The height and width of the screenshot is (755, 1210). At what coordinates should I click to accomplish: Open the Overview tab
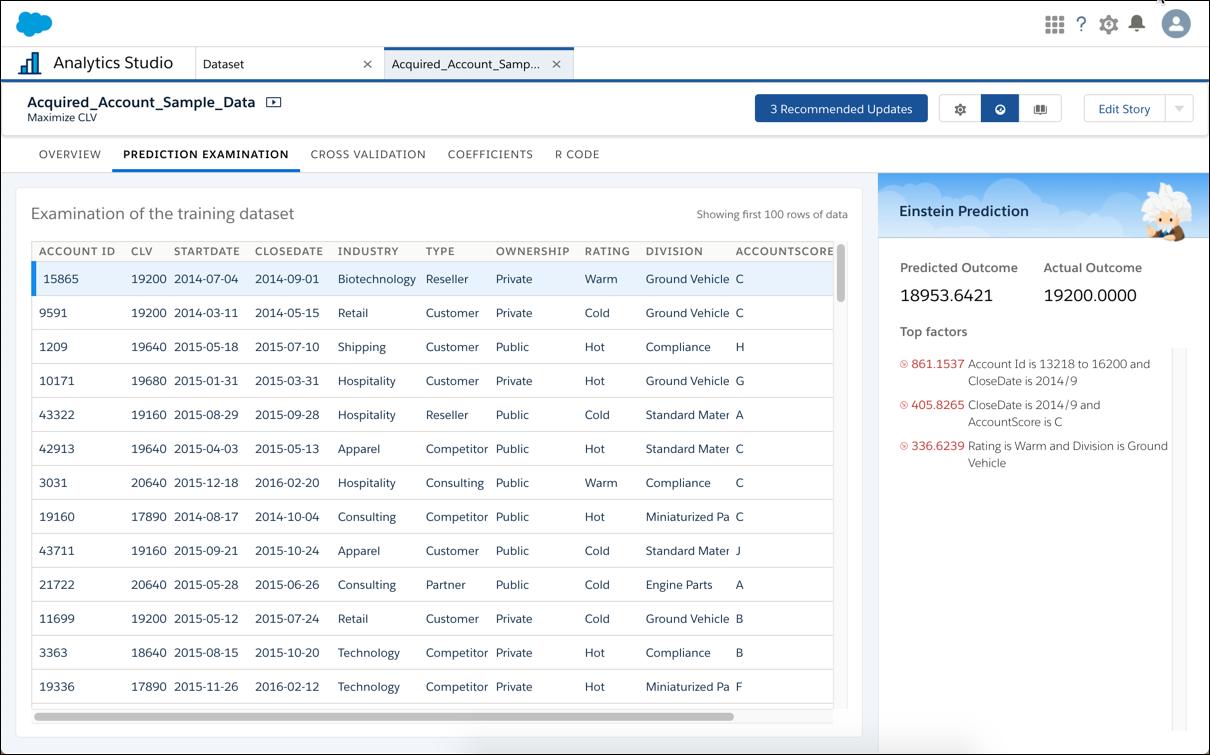click(70, 155)
